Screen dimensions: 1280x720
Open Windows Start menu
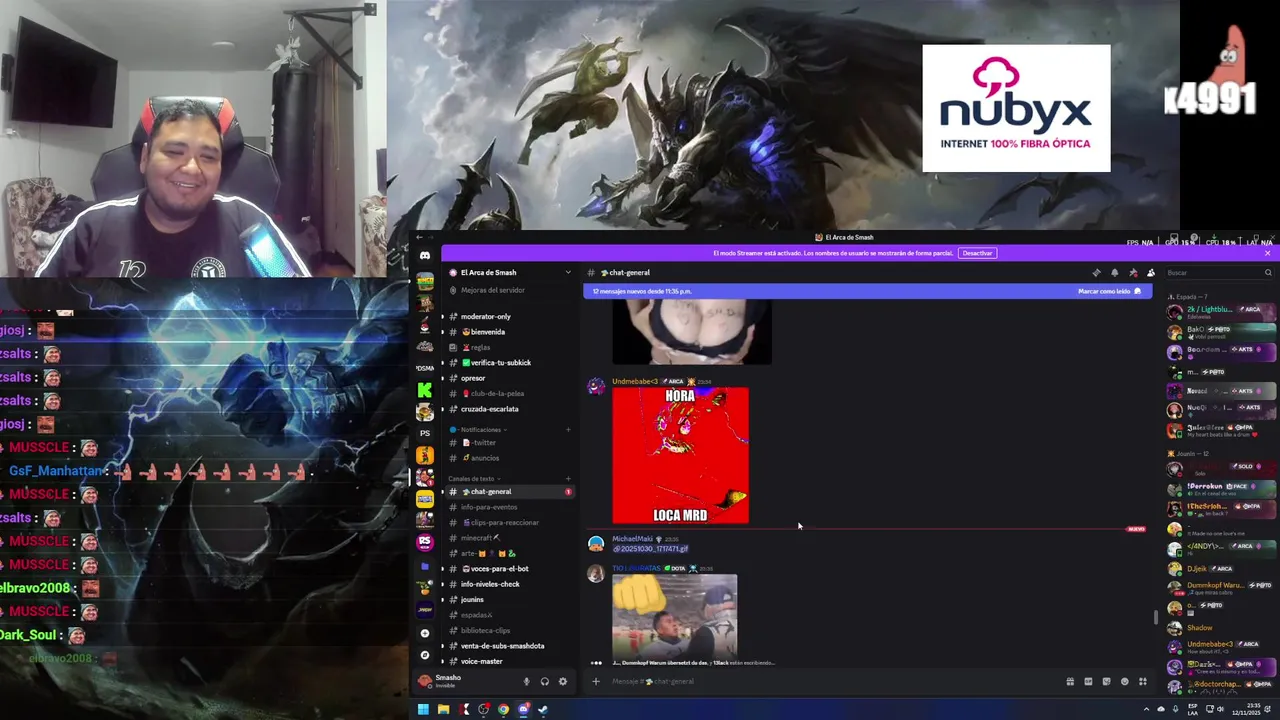point(423,709)
